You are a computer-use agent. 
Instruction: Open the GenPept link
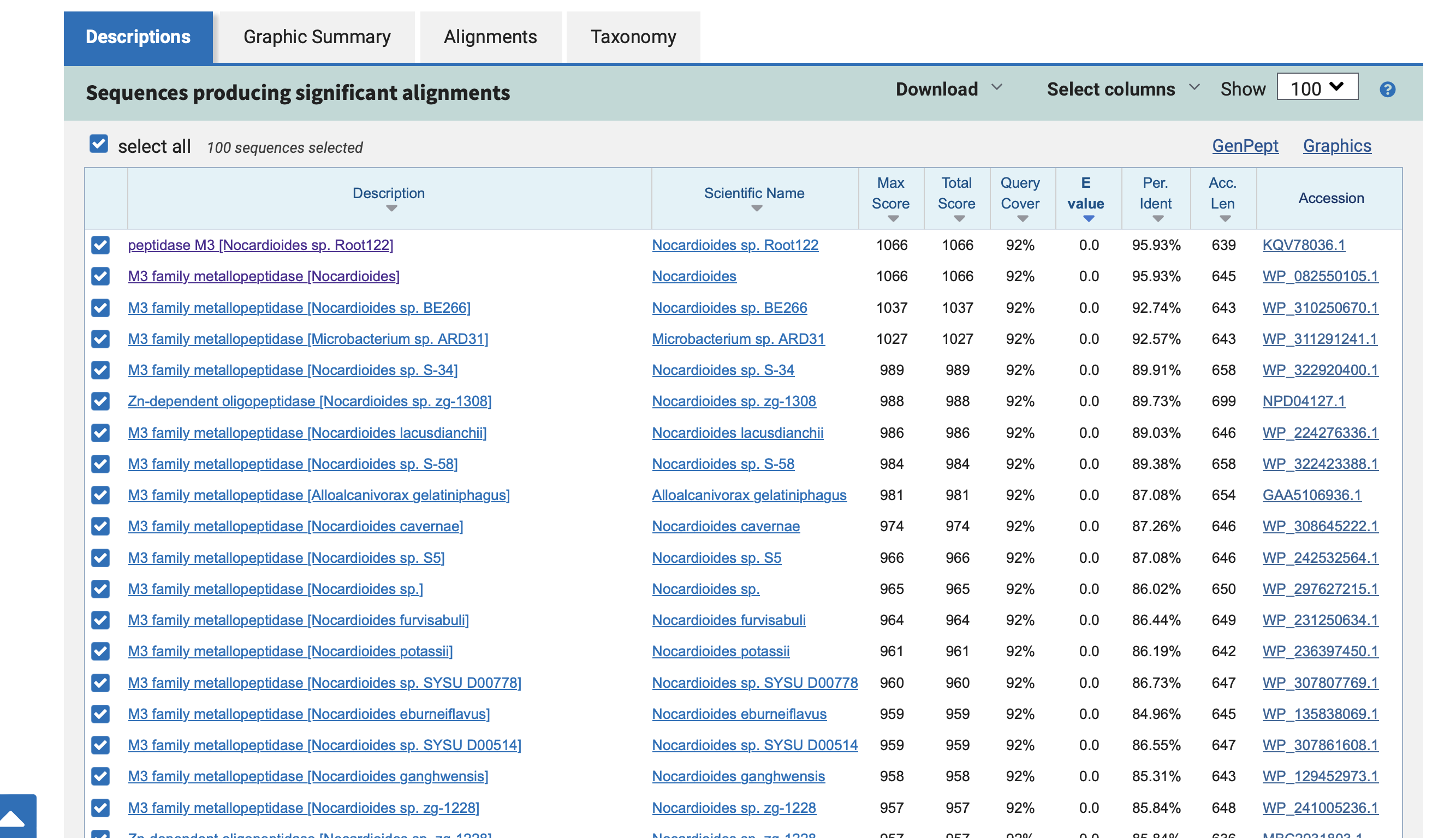tap(1245, 146)
